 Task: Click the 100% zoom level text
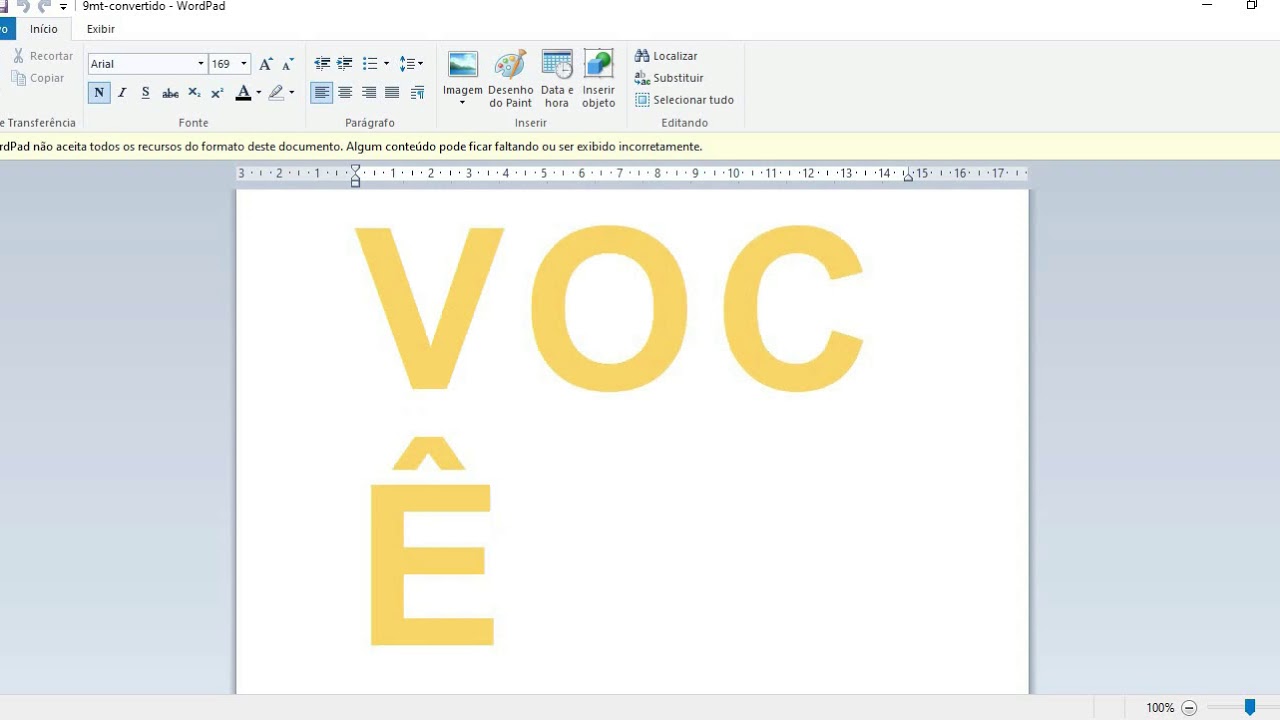point(1160,708)
